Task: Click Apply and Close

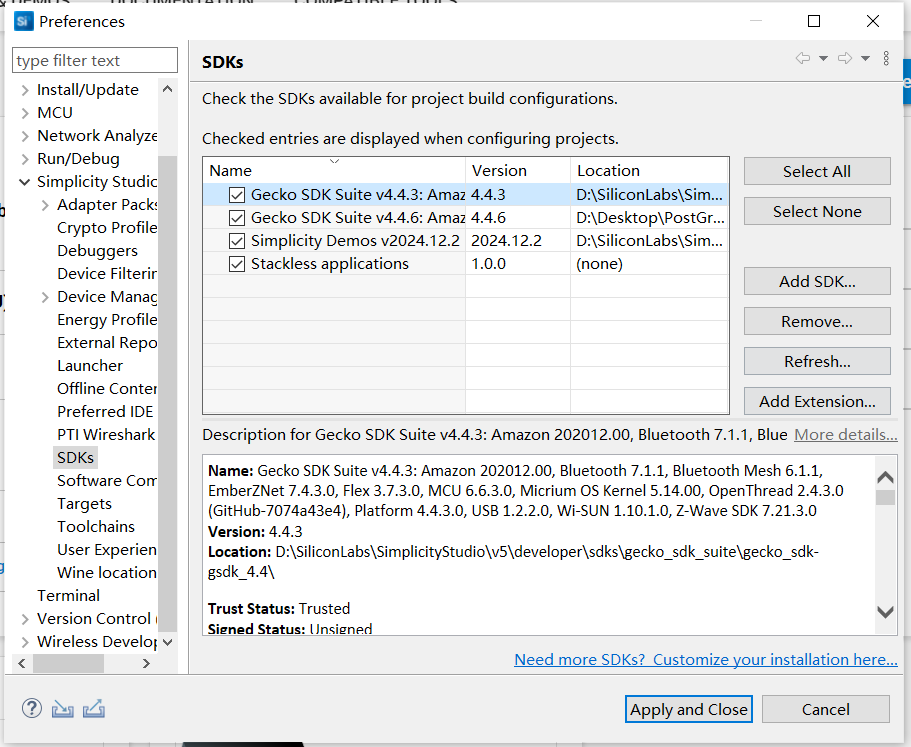Action: (x=688, y=709)
